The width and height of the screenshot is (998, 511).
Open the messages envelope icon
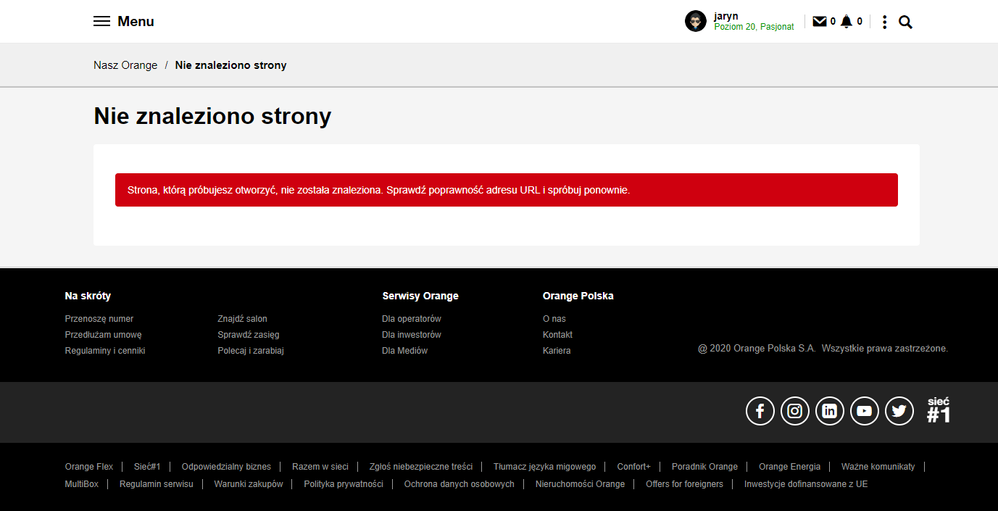[x=819, y=21]
